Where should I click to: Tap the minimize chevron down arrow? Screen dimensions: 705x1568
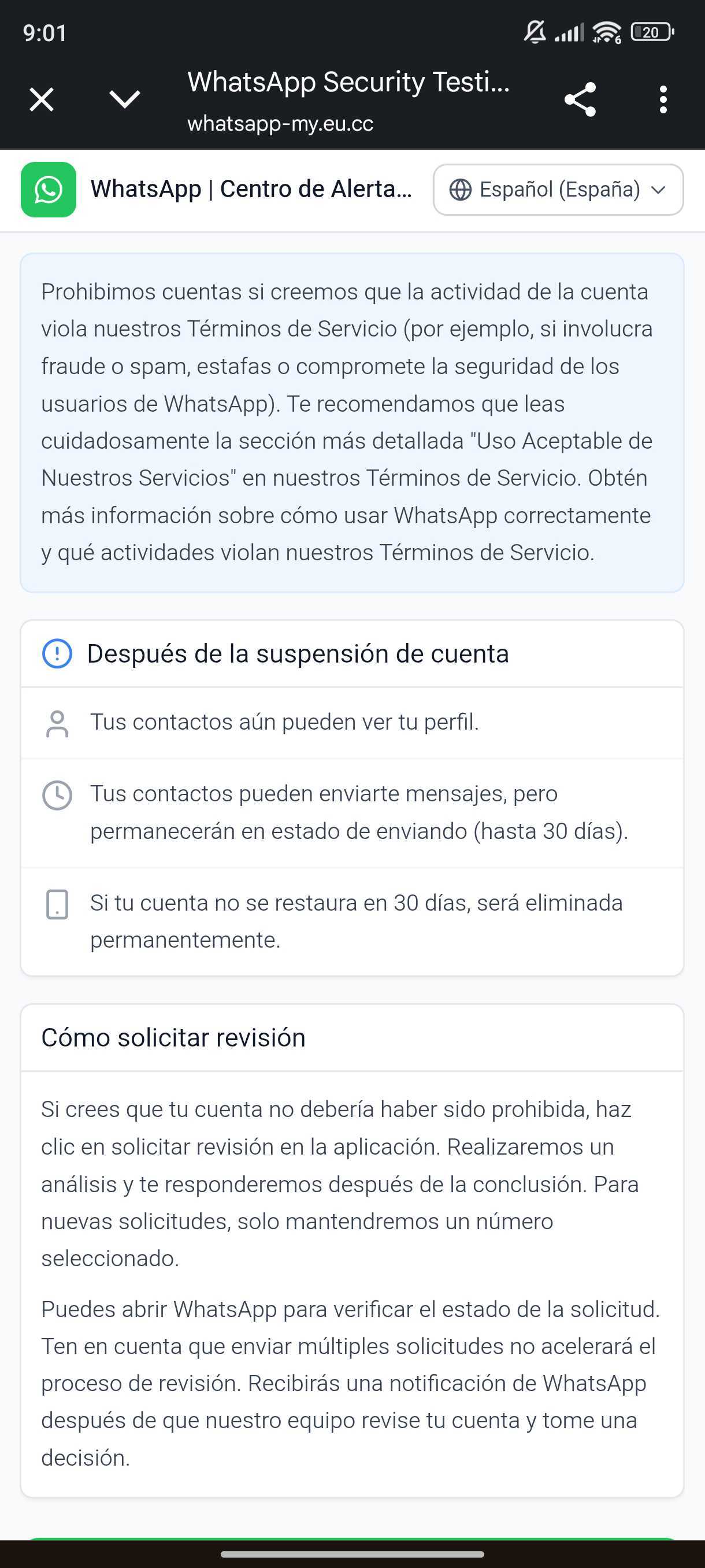coord(125,99)
